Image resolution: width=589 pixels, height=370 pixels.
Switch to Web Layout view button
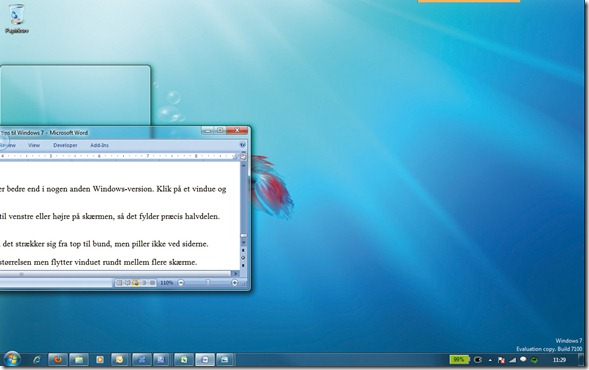pyautogui.click(x=136, y=282)
